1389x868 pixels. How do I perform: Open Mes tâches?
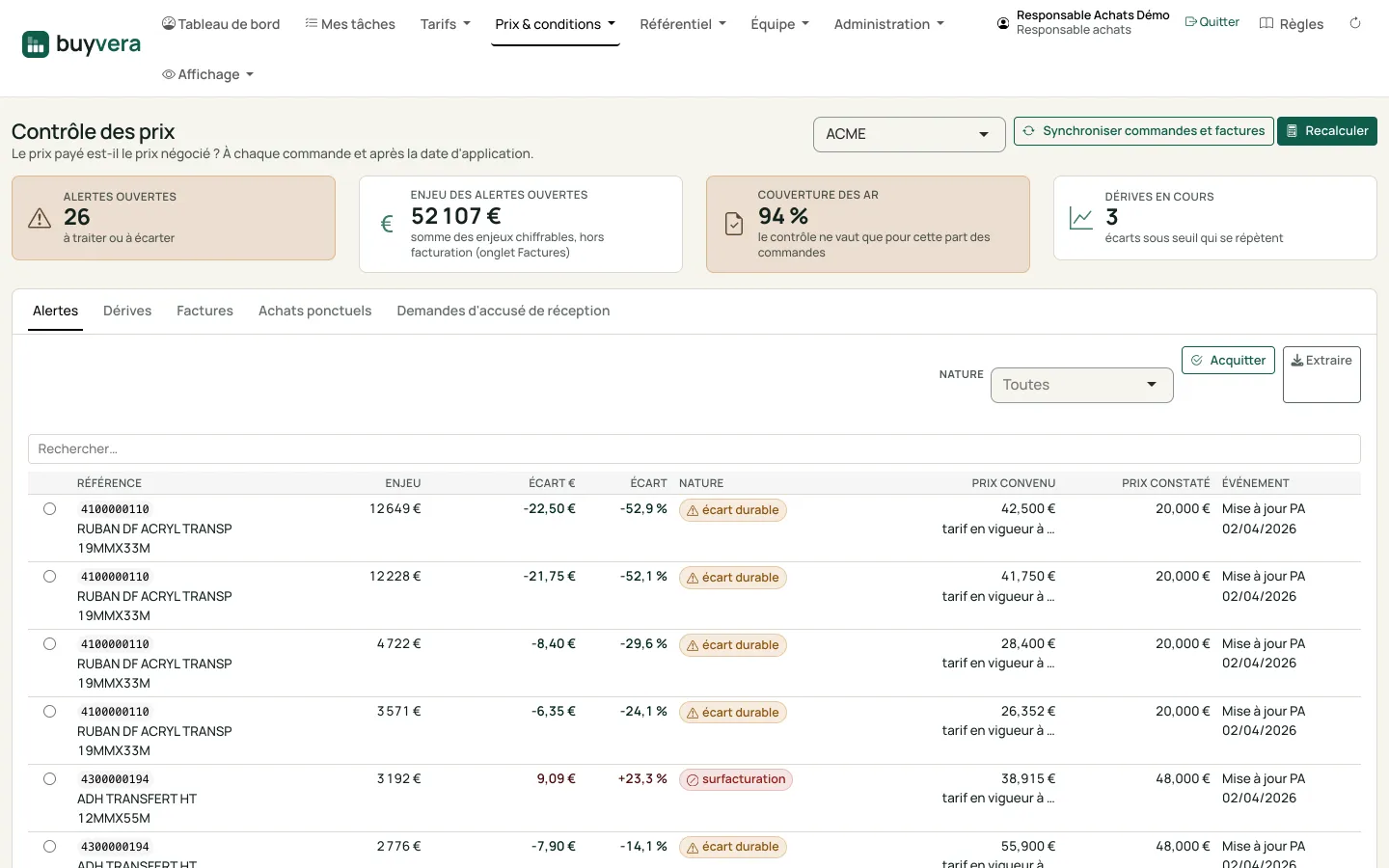[350, 24]
